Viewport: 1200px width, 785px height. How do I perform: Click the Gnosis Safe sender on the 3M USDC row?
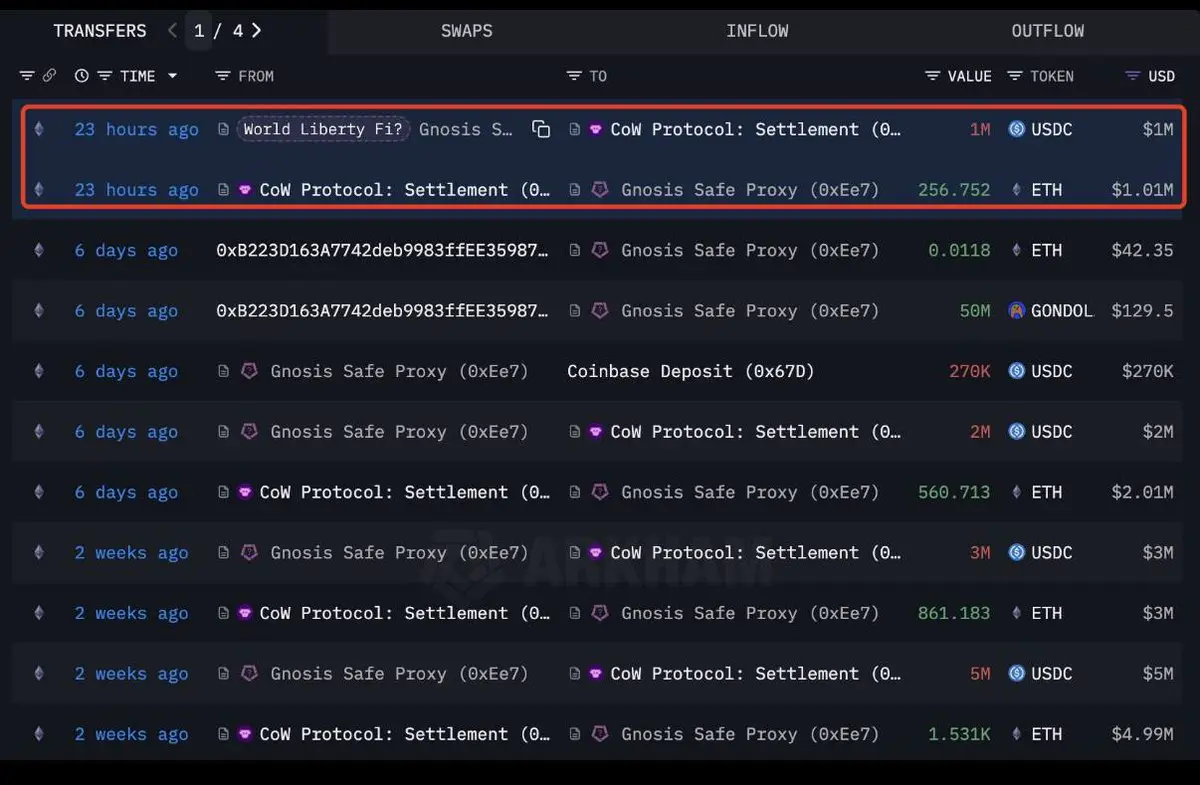399,553
